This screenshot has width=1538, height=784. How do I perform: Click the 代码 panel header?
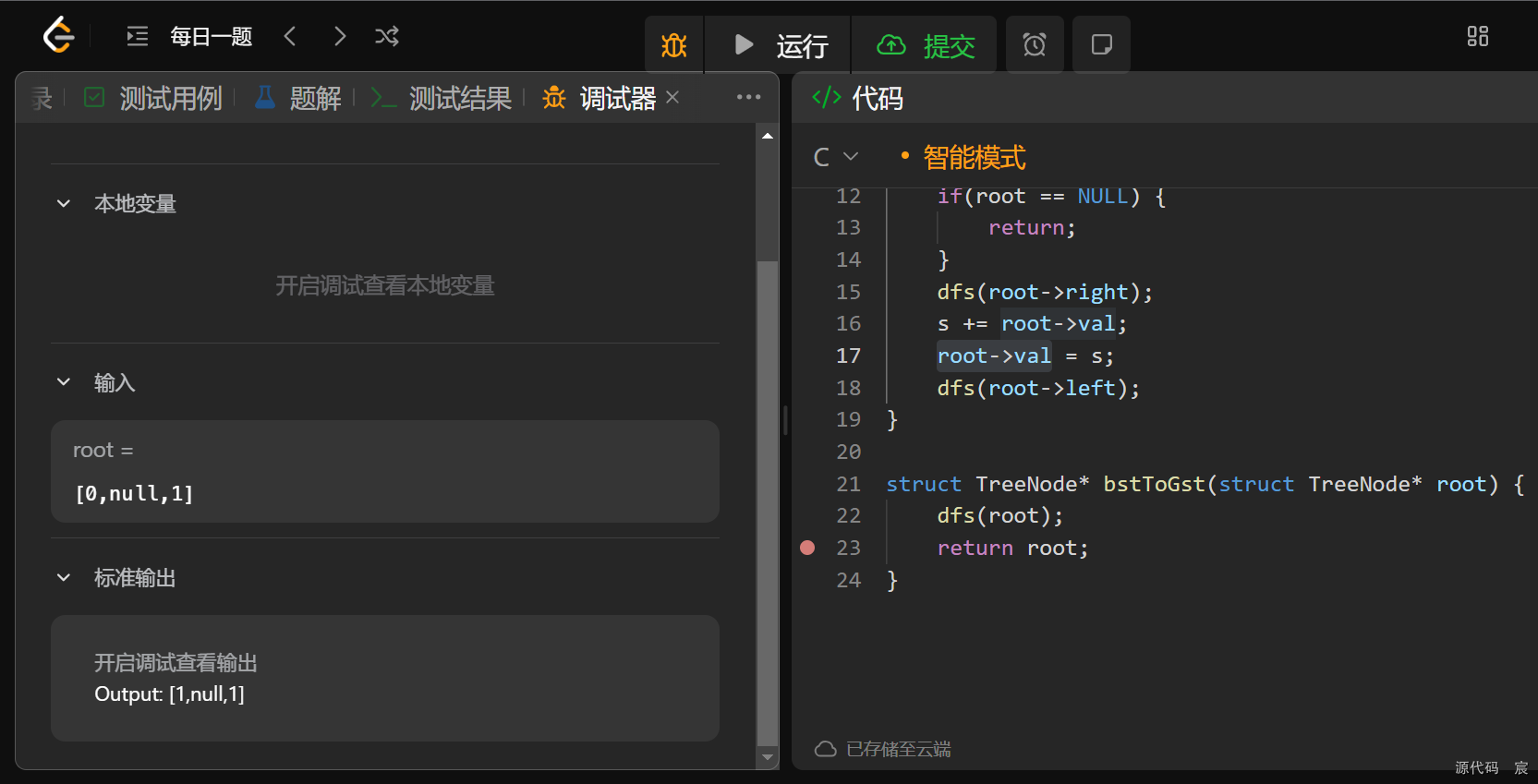pyautogui.click(x=878, y=98)
